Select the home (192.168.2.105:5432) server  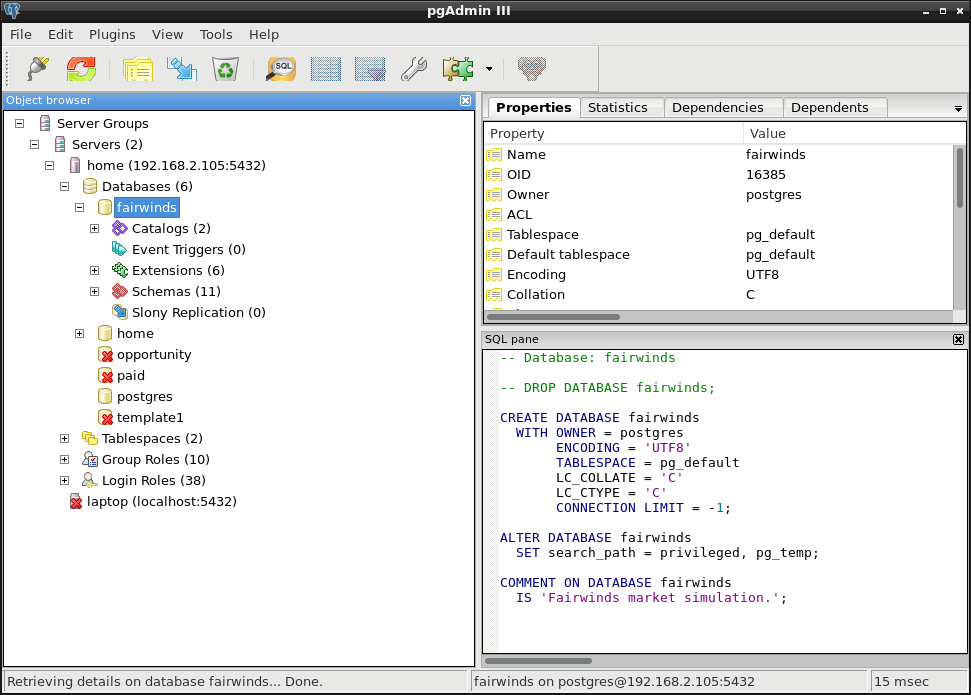point(176,166)
